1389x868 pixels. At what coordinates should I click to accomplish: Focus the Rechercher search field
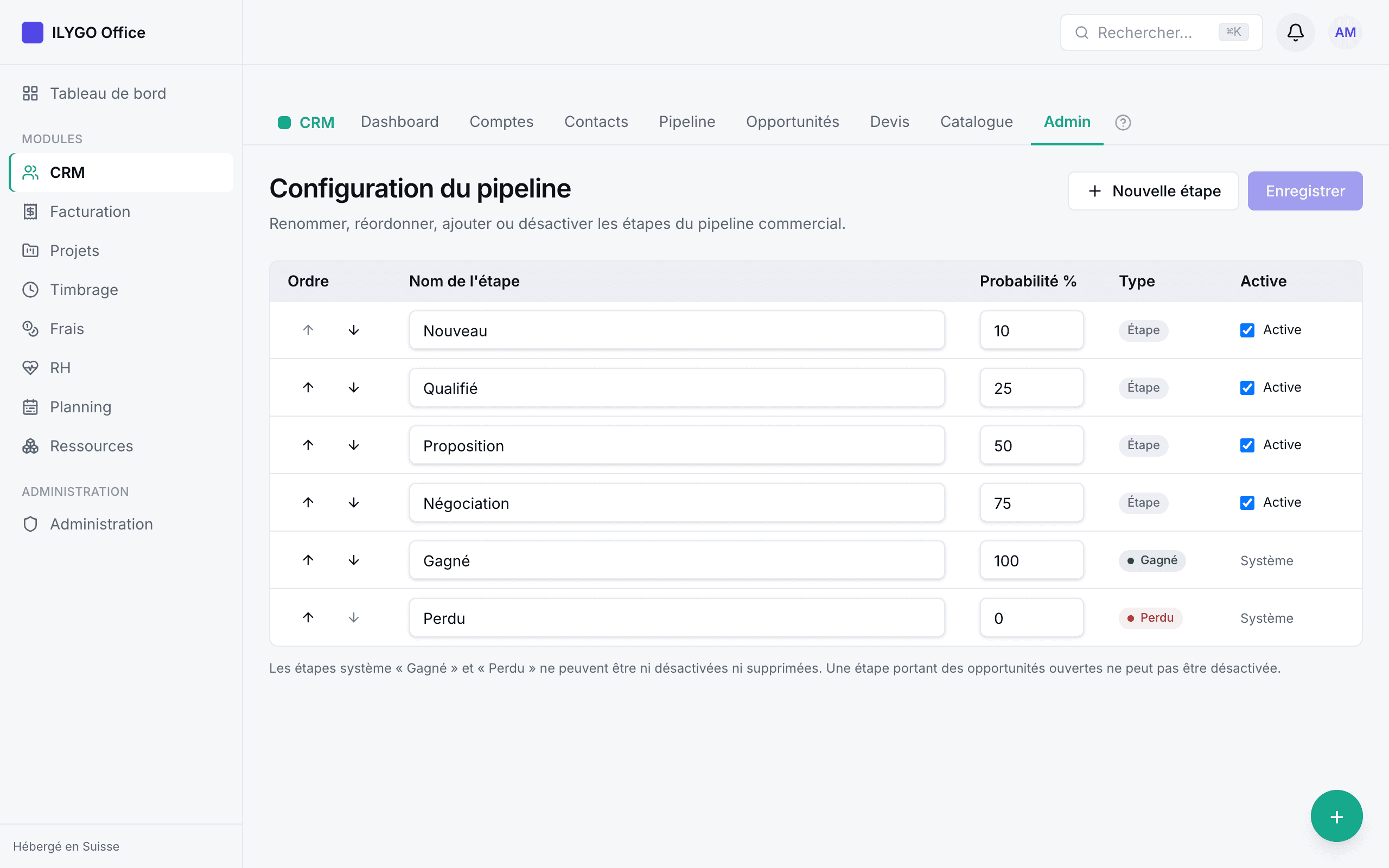(1161, 33)
